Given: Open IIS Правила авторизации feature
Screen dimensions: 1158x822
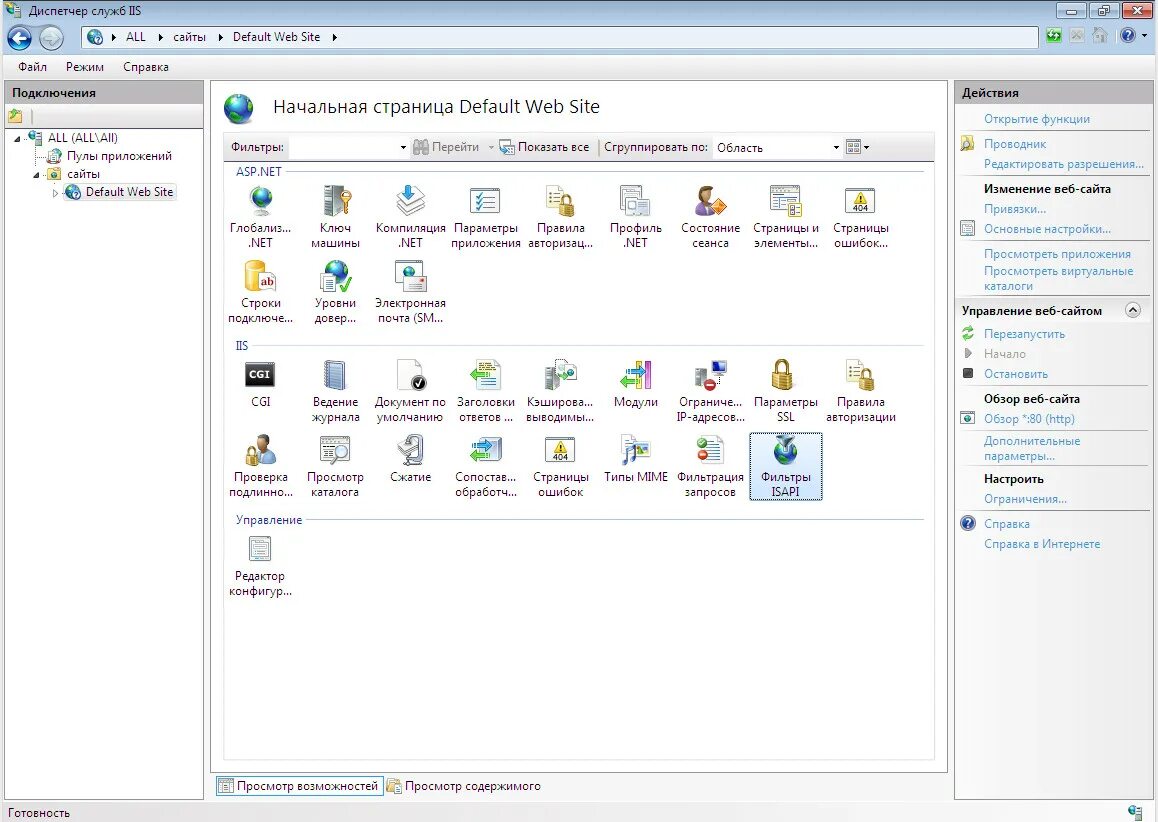Looking at the screenshot, I should pyautogui.click(x=860, y=391).
